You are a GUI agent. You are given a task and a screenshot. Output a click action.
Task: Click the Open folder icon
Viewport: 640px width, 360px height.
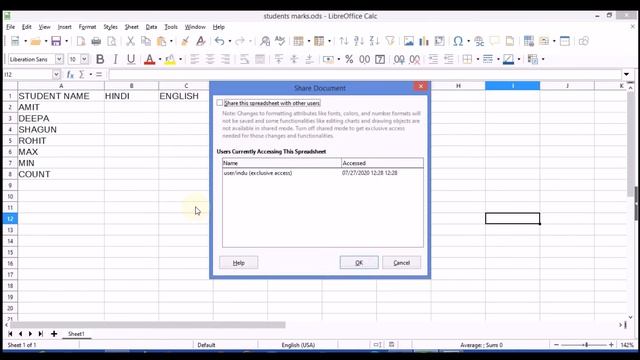tap(36, 41)
